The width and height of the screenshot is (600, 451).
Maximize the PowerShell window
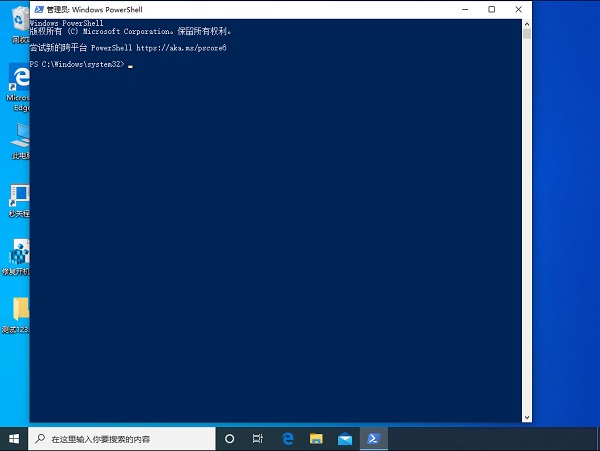tap(492, 9)
